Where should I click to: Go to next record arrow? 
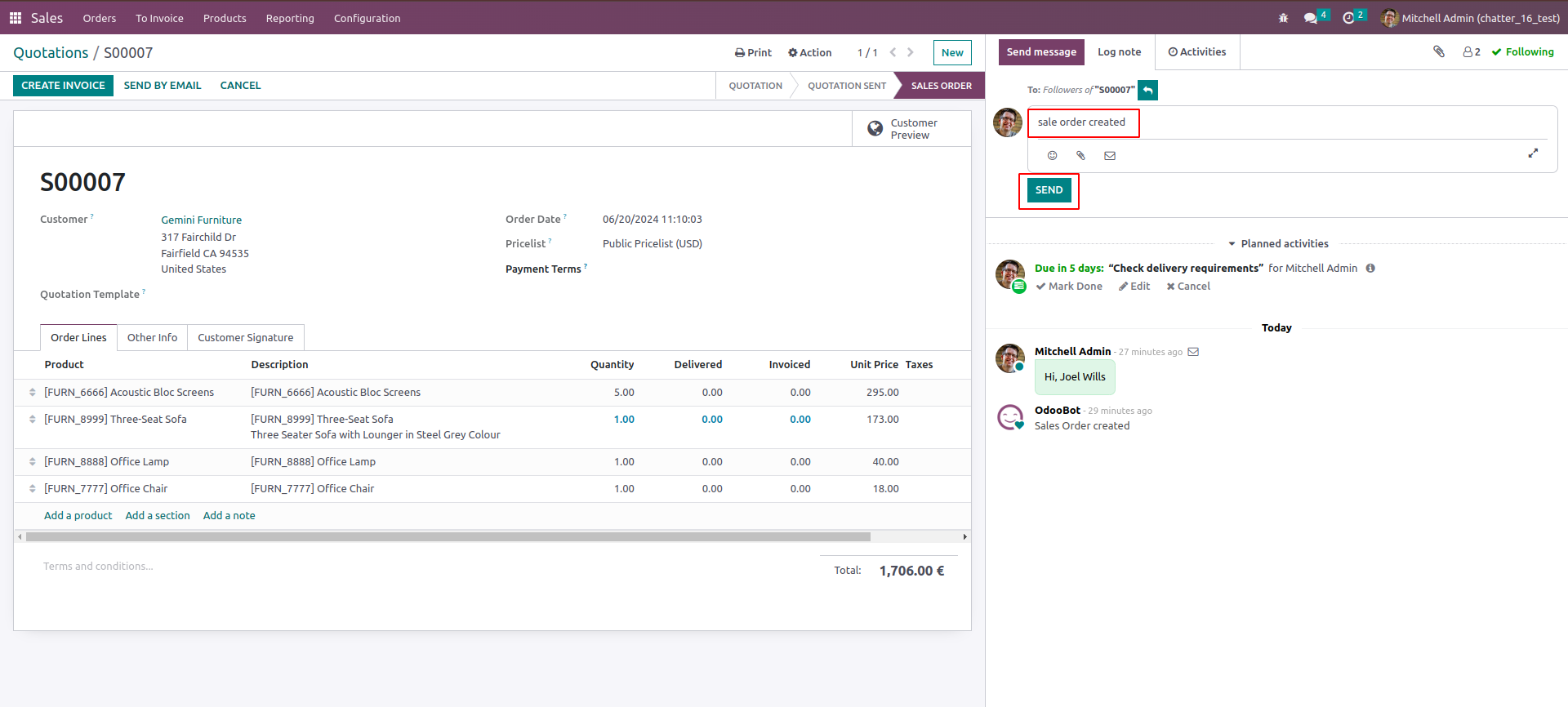click(x=911, y=52)
